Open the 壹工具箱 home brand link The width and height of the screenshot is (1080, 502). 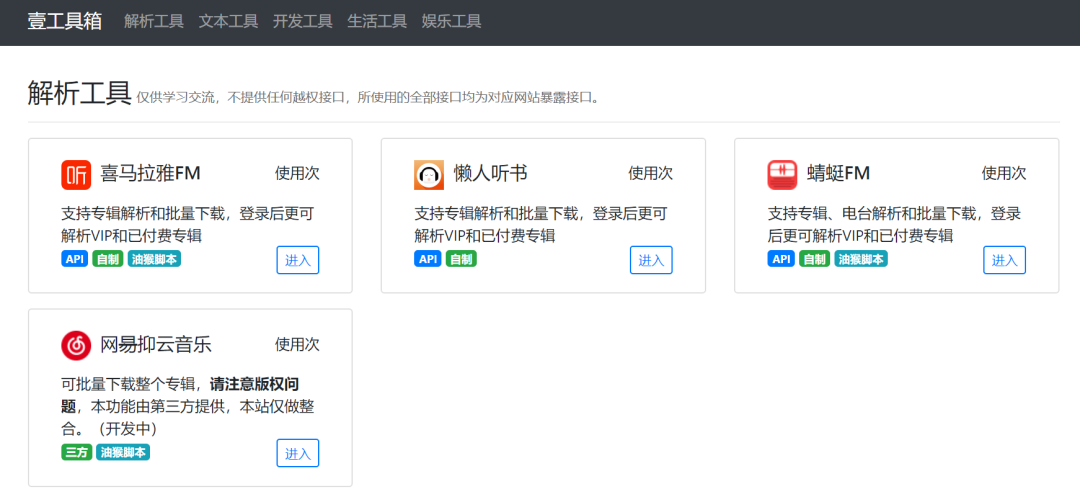[65, 21]
